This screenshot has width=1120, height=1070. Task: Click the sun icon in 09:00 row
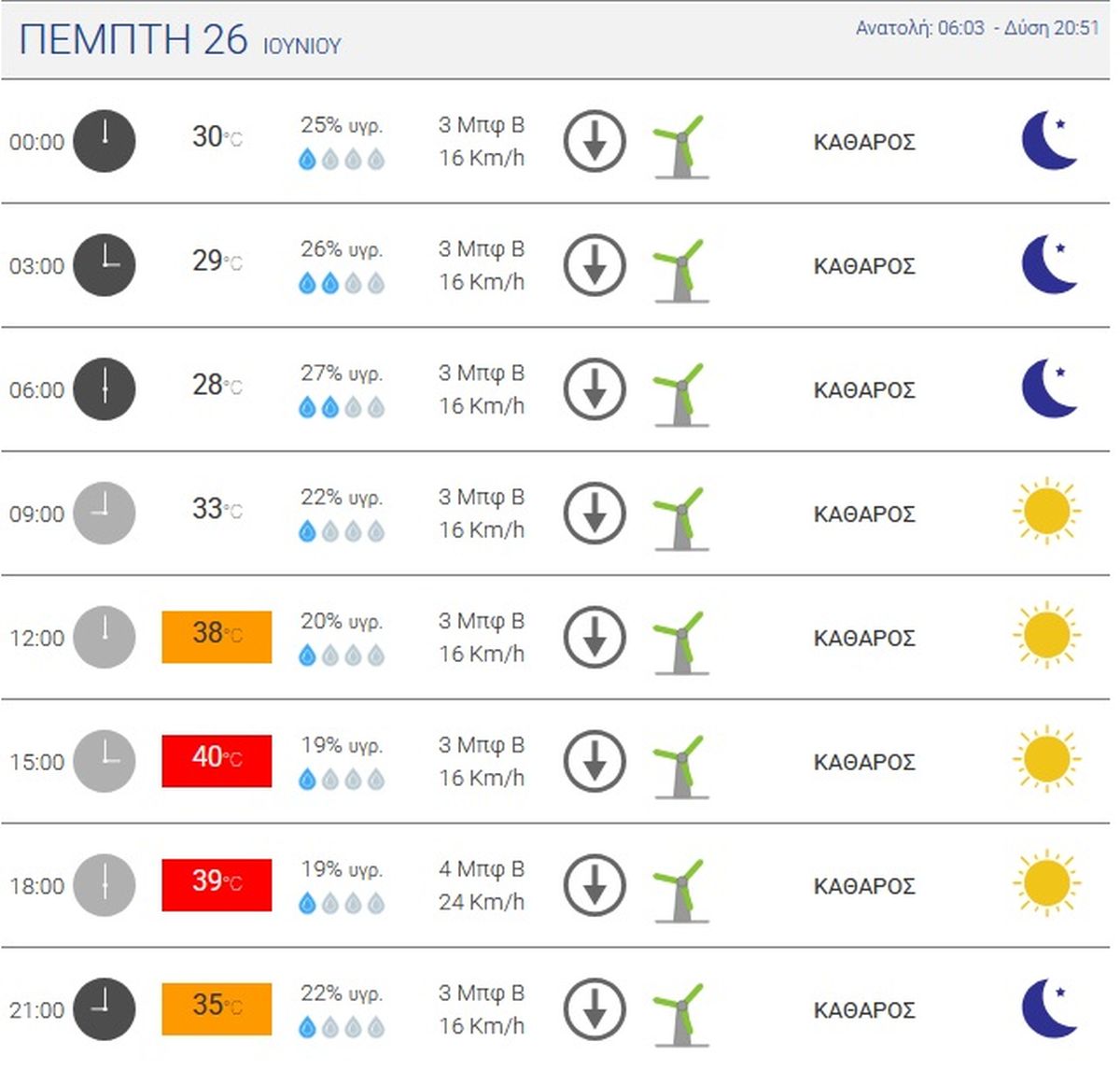(1046, 512)
